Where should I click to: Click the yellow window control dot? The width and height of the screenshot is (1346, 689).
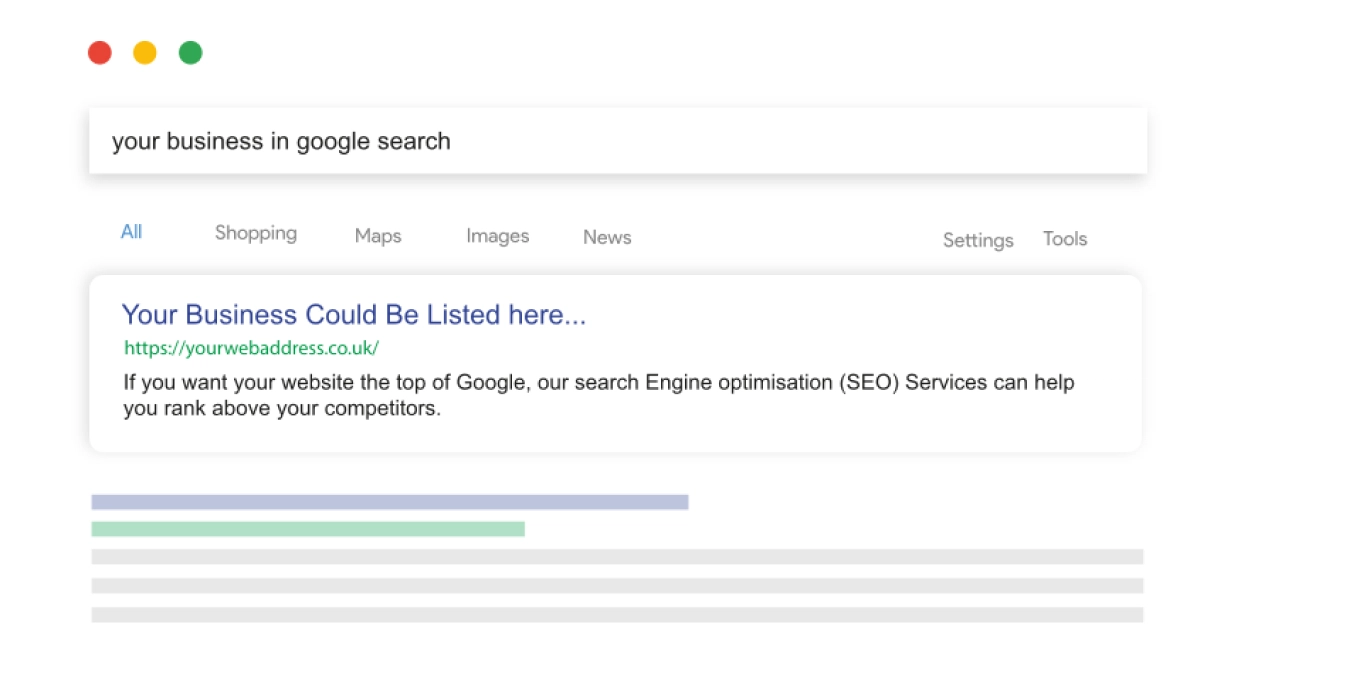144,52
